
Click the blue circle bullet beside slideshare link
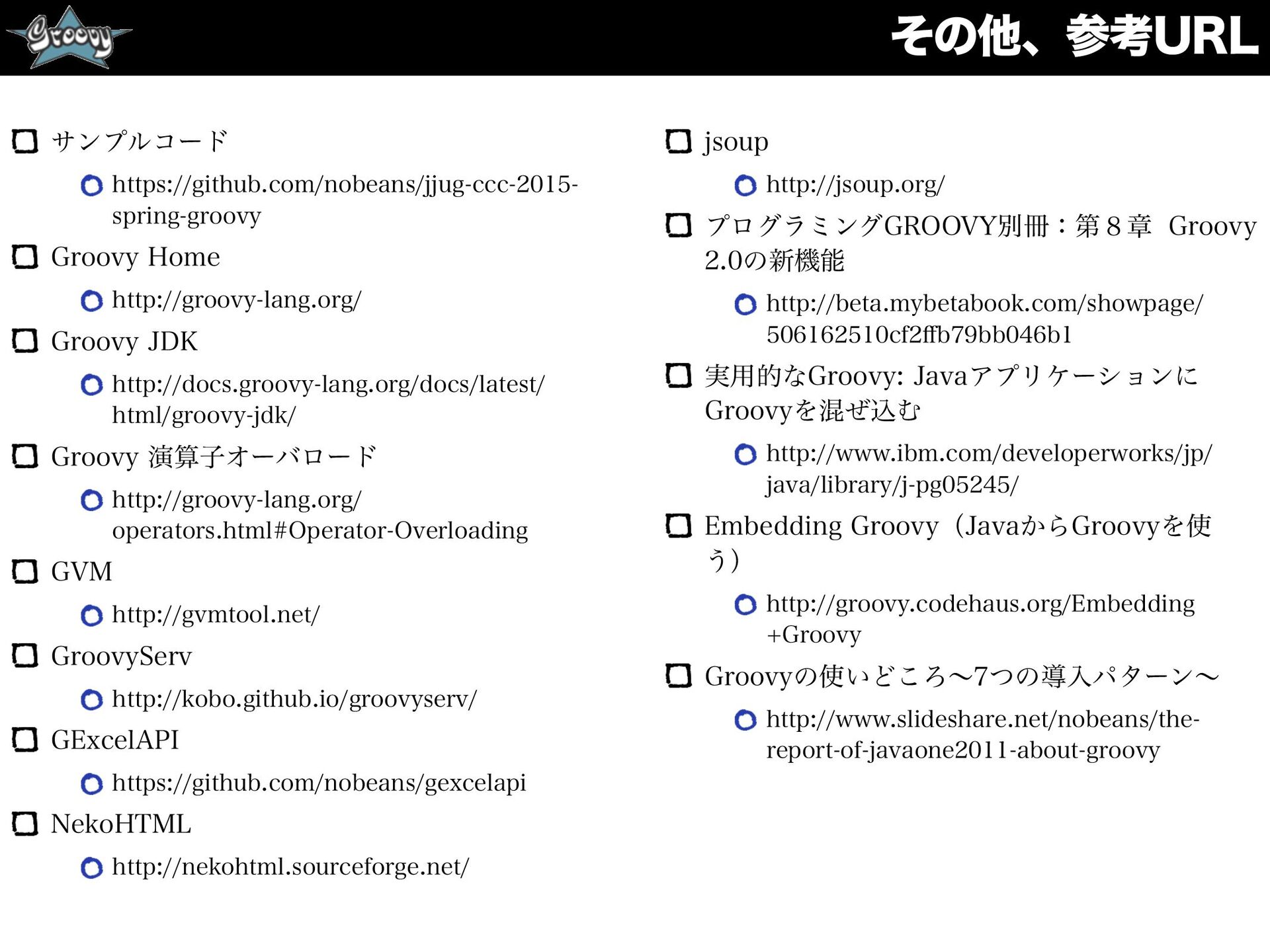[745, 720]
